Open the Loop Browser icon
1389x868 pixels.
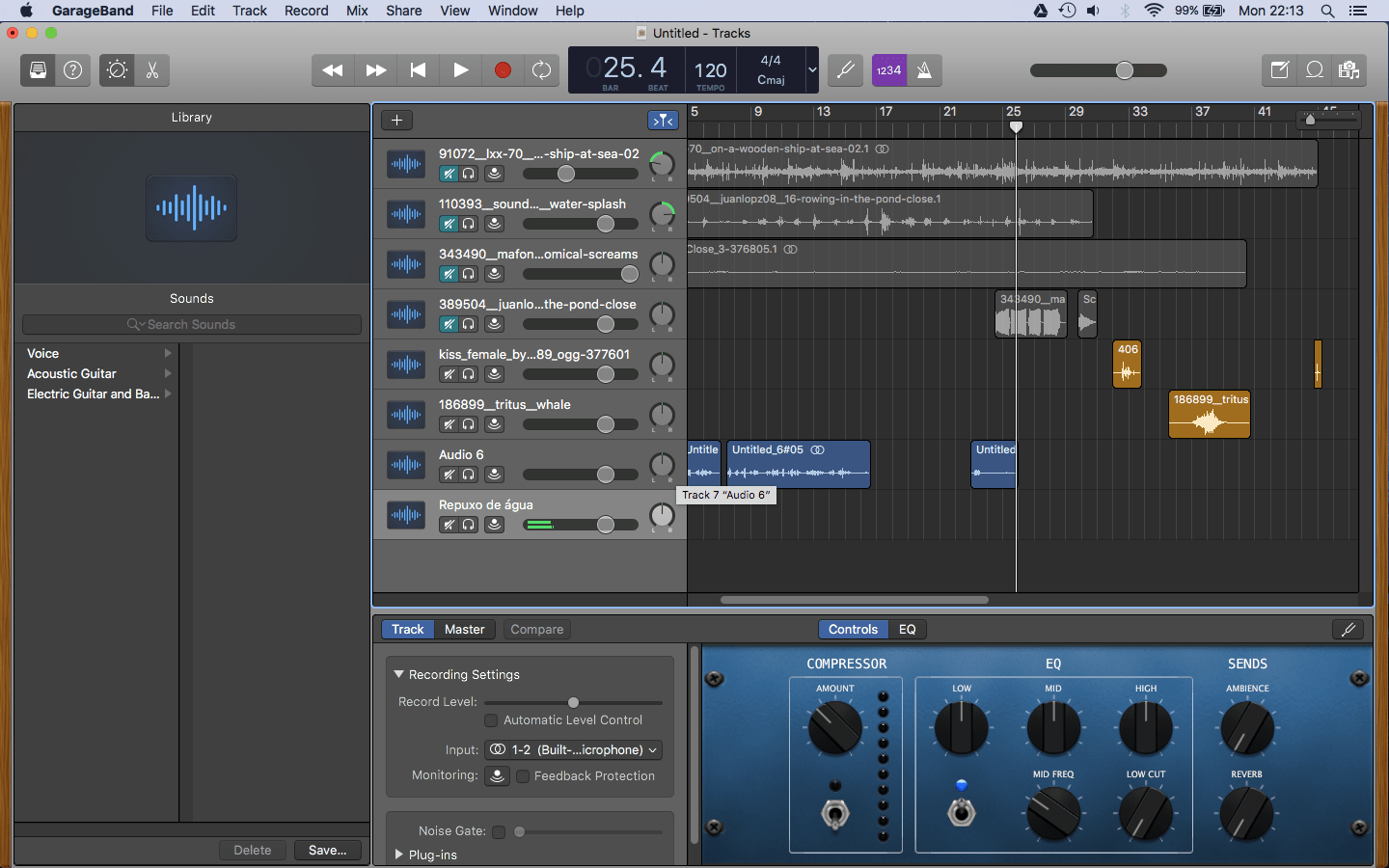(1314, 70)
